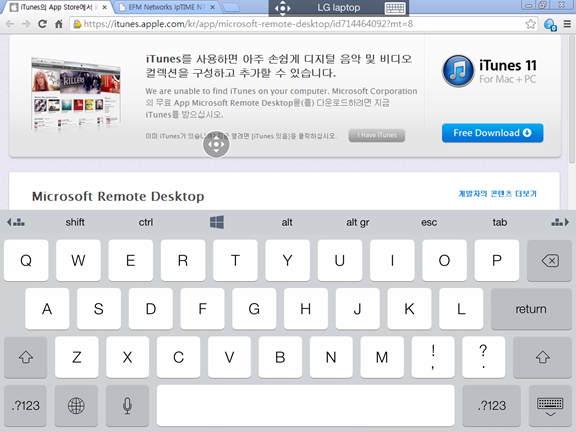Tap the return key
The width and height of the screenshot is (576, 432).
(531, 309)
